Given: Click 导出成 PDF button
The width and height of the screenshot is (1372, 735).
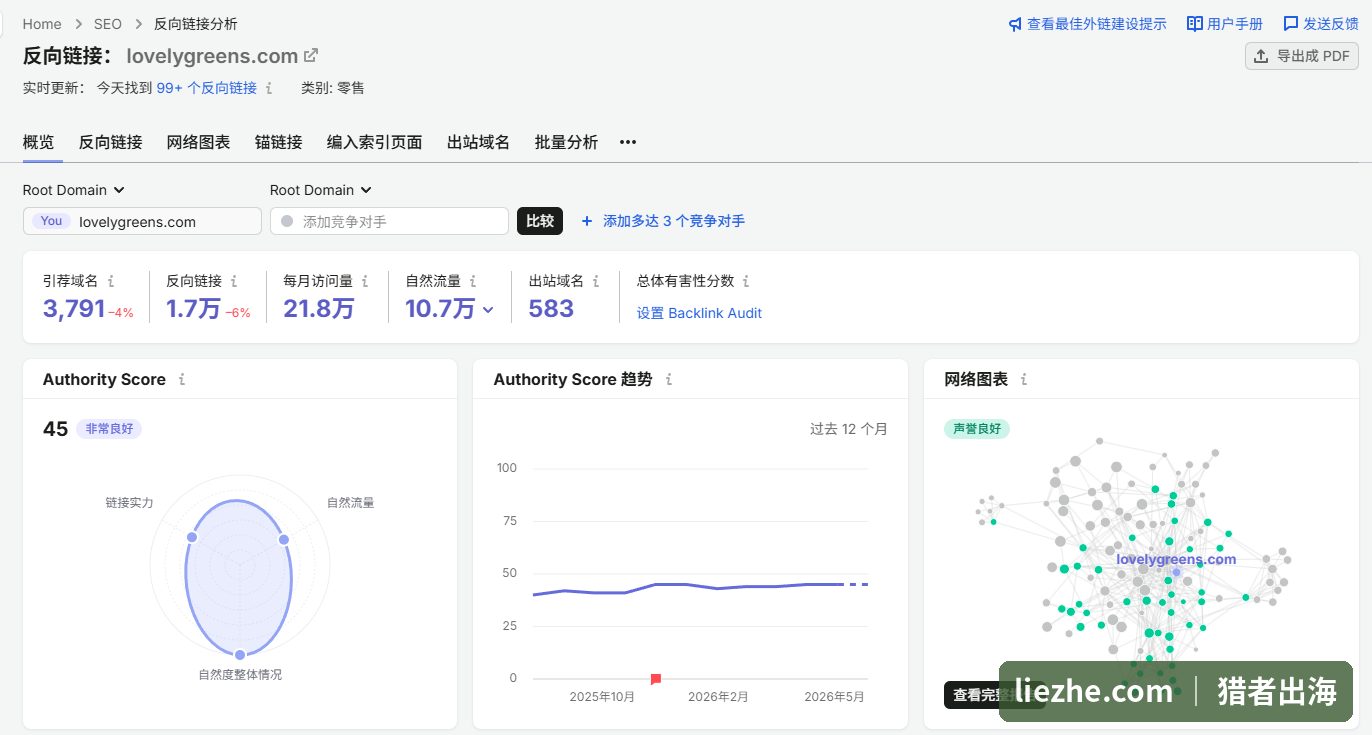Looking at the screenshot, I should pos(1302,56).
